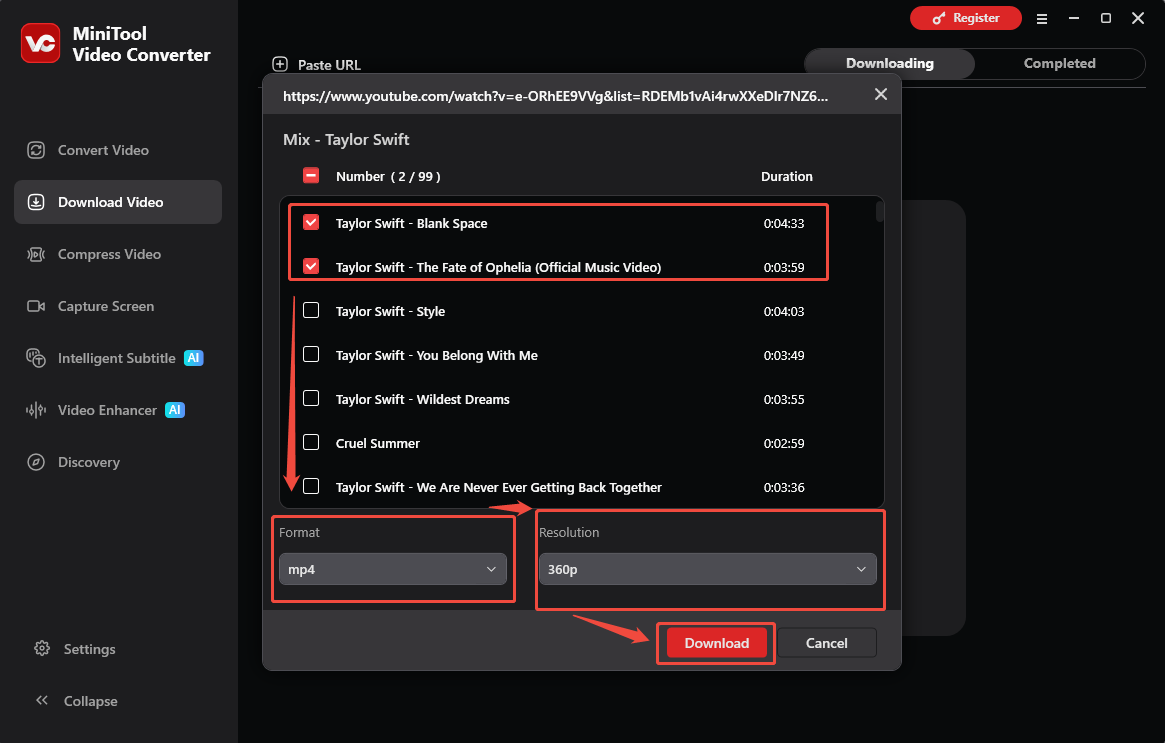This screenshot has height=743, width=1165.
Task: Check Taylor Swift - You Belong With Me
Action: [x=311, y=354]
